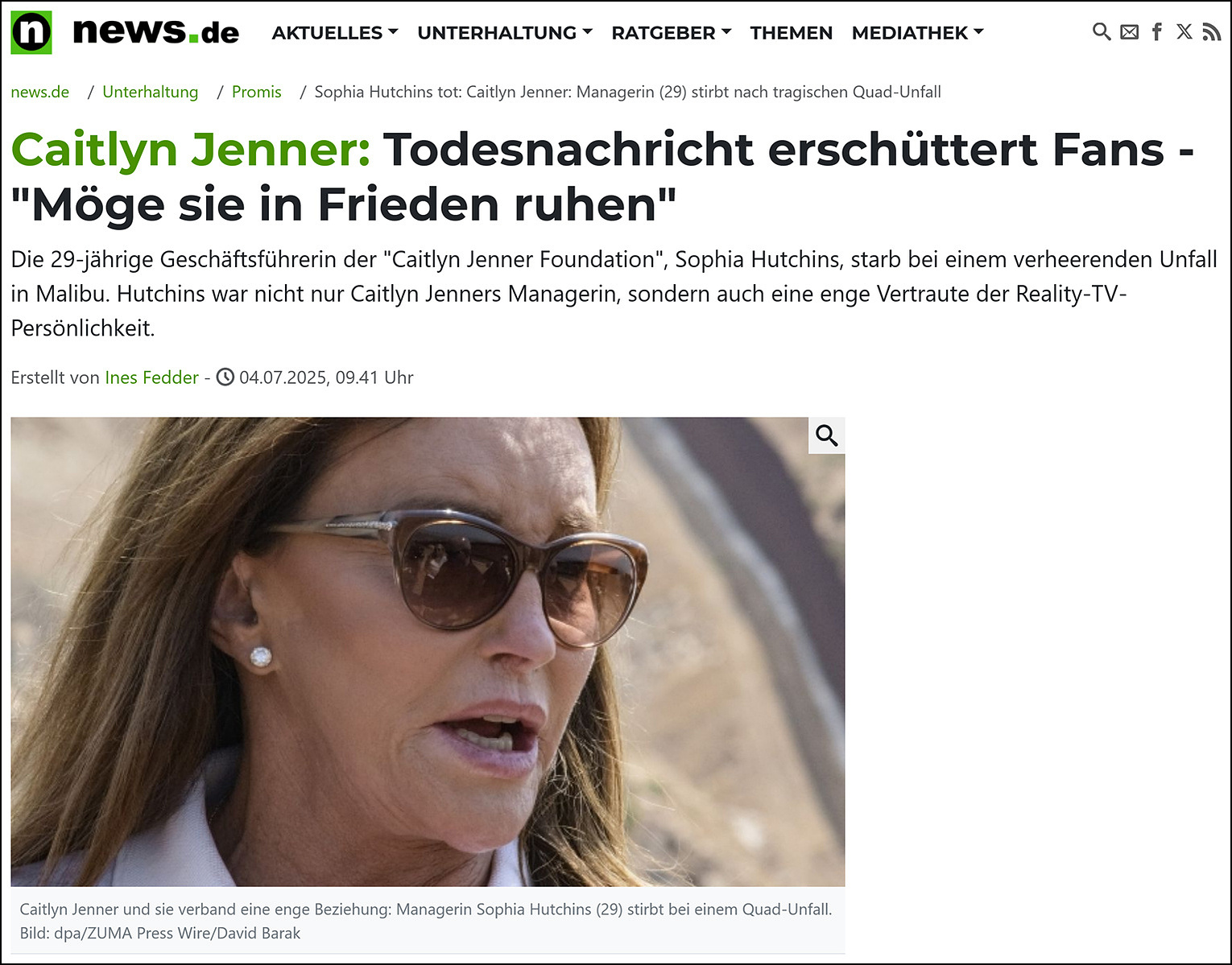The height and width of the screenshot is (965, 1232).
Task: Click the RSS feed icon
Action: (x=1211, y=31)
